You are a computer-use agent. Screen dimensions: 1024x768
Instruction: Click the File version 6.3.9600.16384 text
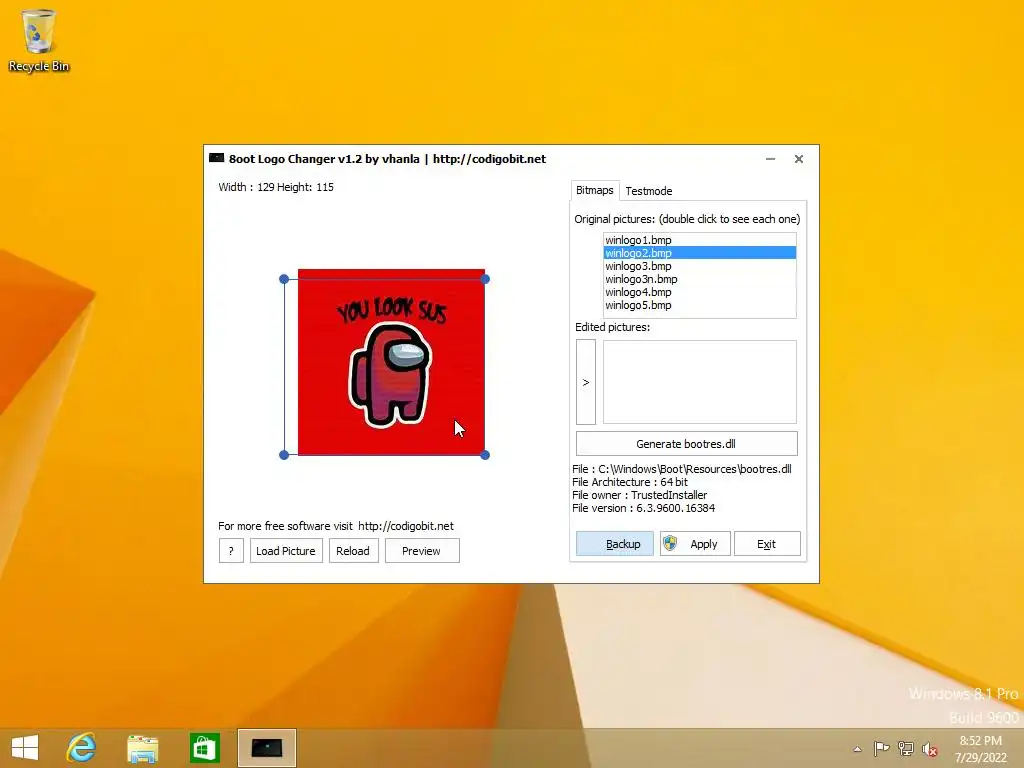[643, 508]
